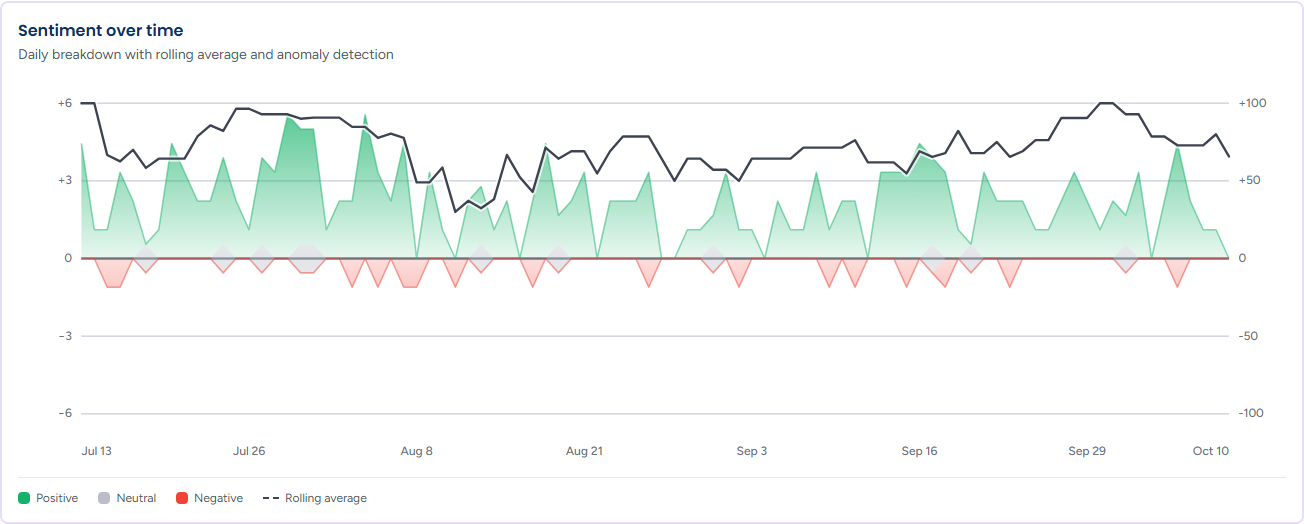Image resolution: width=1304 pixels, height=524 pixels.
Task: Click the Sep 29 x-axis label
Action: click(x=1087, y=451)
